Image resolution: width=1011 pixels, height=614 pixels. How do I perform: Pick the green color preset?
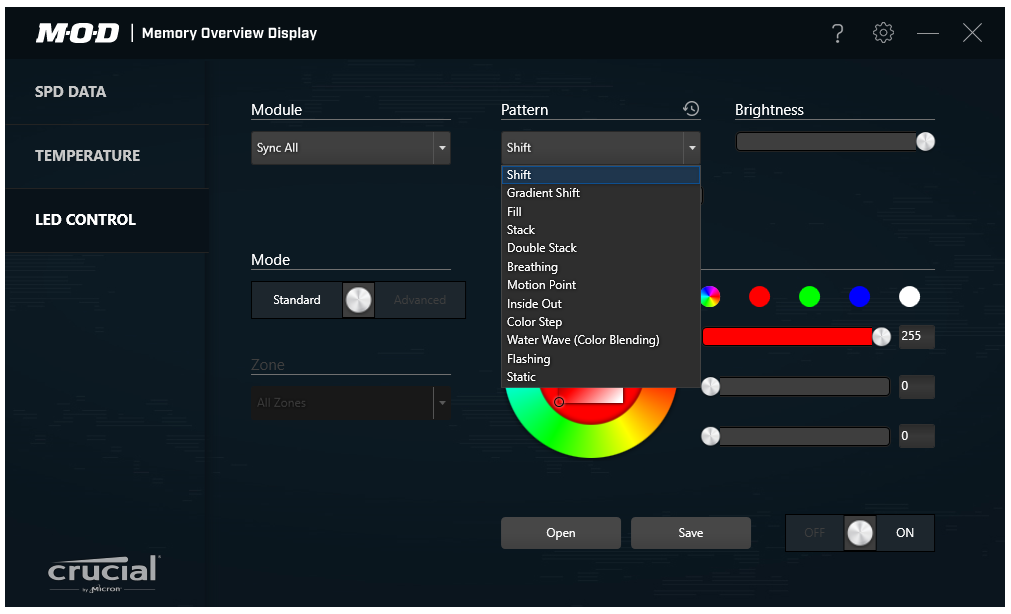(809, 297)
